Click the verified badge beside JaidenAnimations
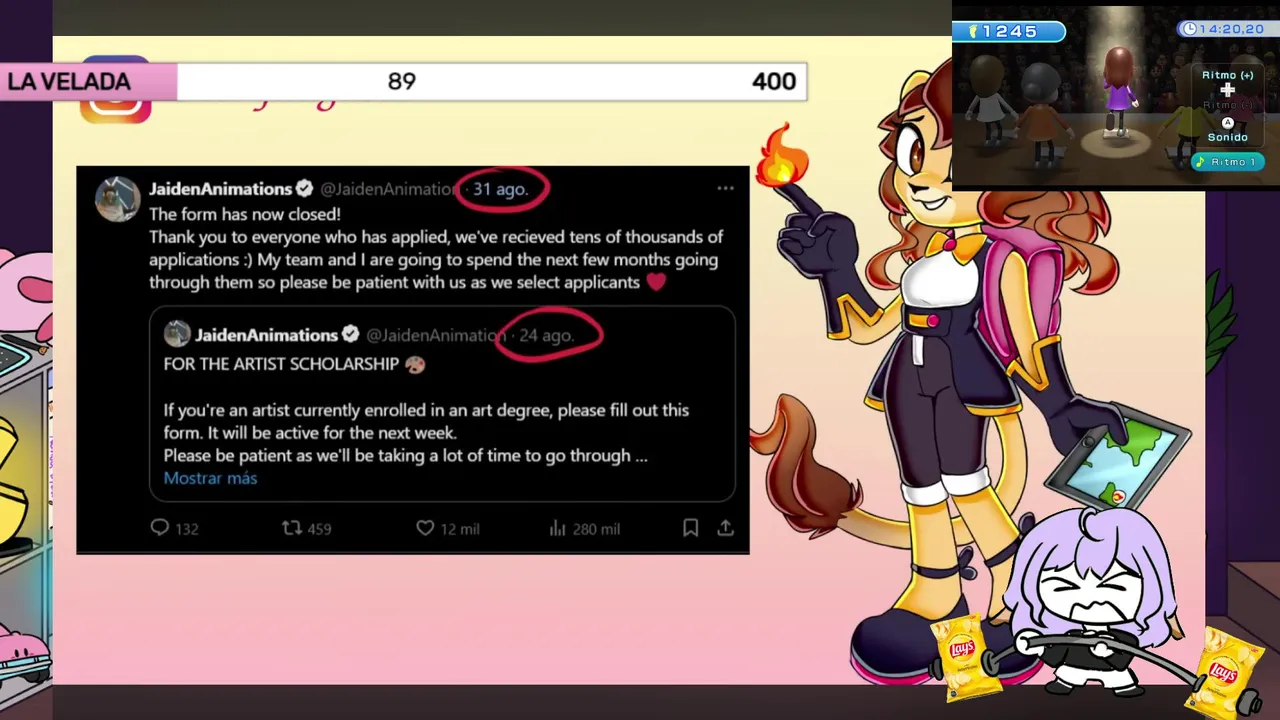1280x720 pixels. click(304, 188)
